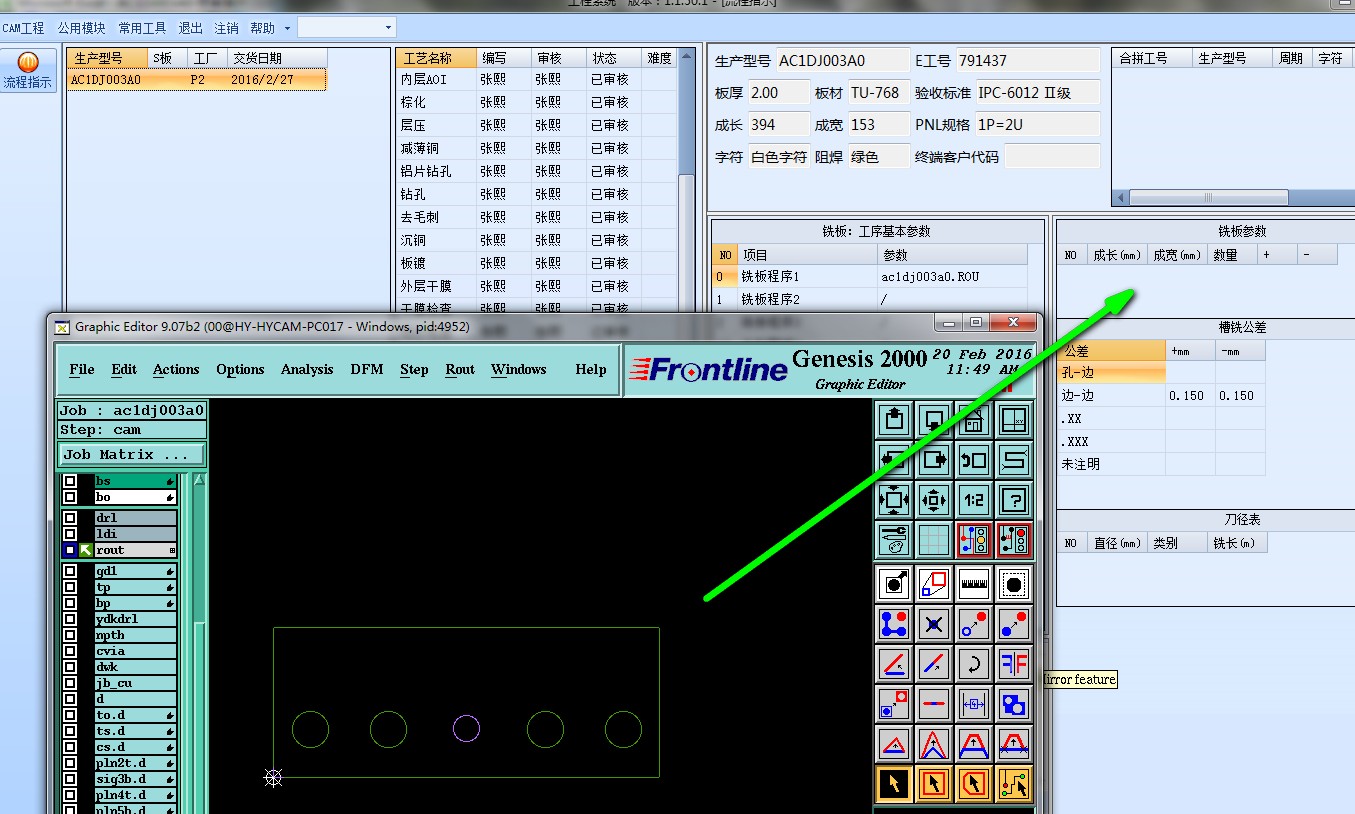Open the Job Matrix button
The image size is (1355, 814).
(132, 454)
